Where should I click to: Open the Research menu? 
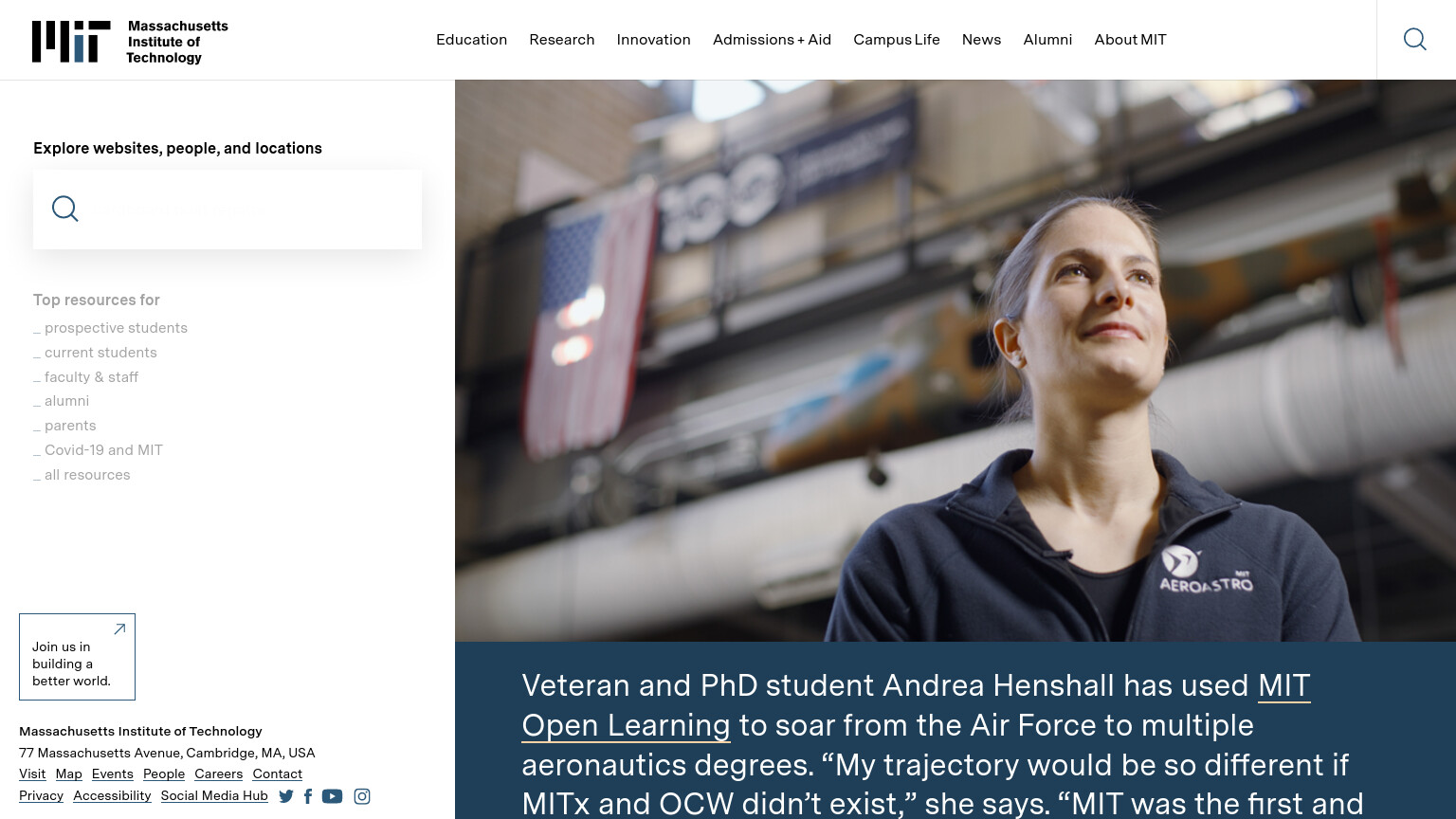coord(562,40)
